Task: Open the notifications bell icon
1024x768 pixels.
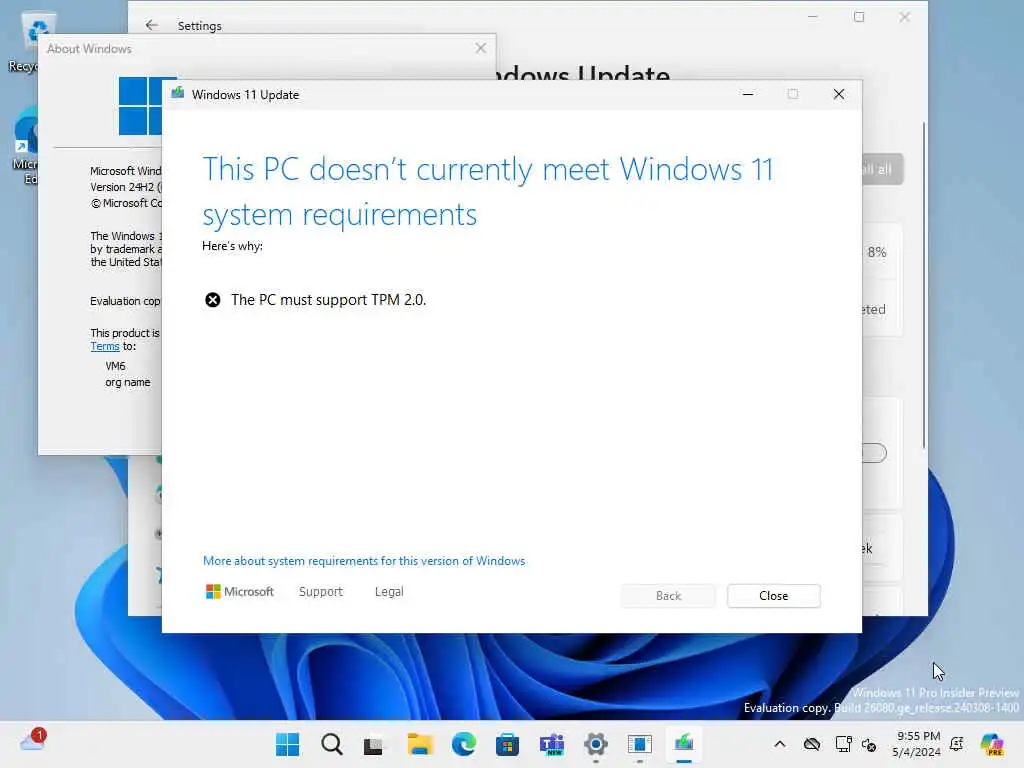Action: pos(957,744)
